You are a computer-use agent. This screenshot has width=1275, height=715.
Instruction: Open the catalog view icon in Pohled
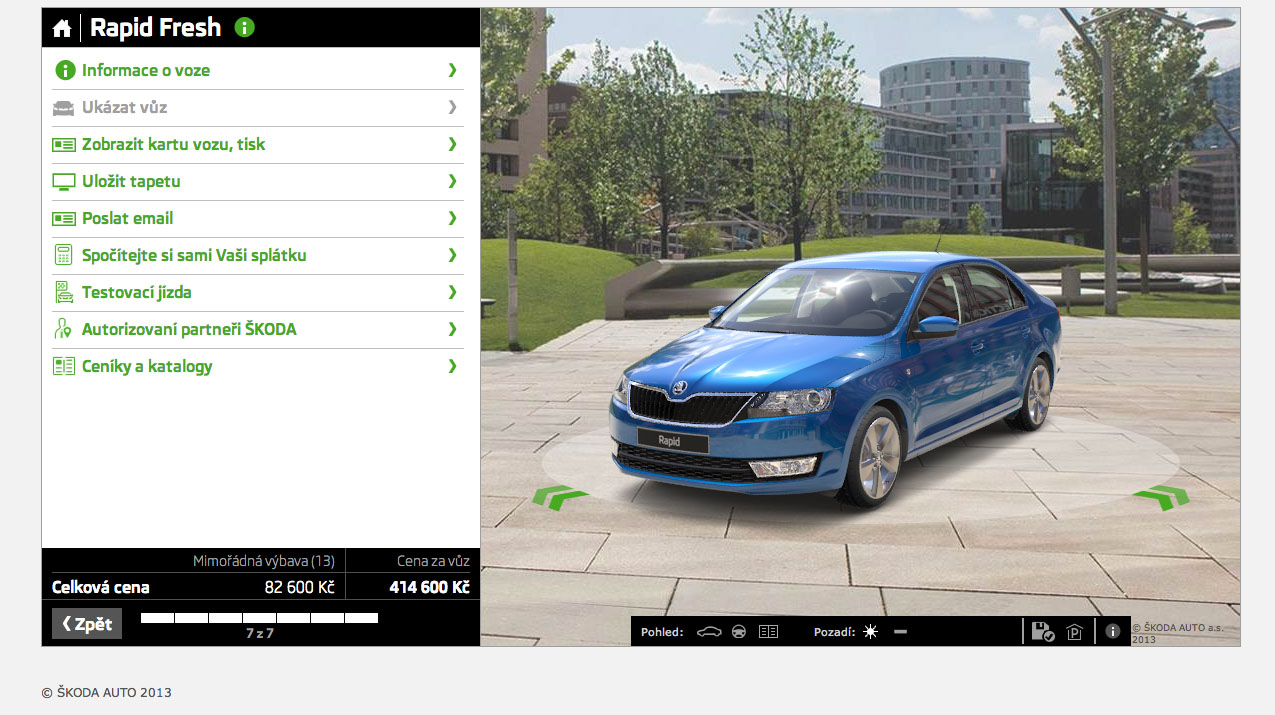(x=768, y=632)
